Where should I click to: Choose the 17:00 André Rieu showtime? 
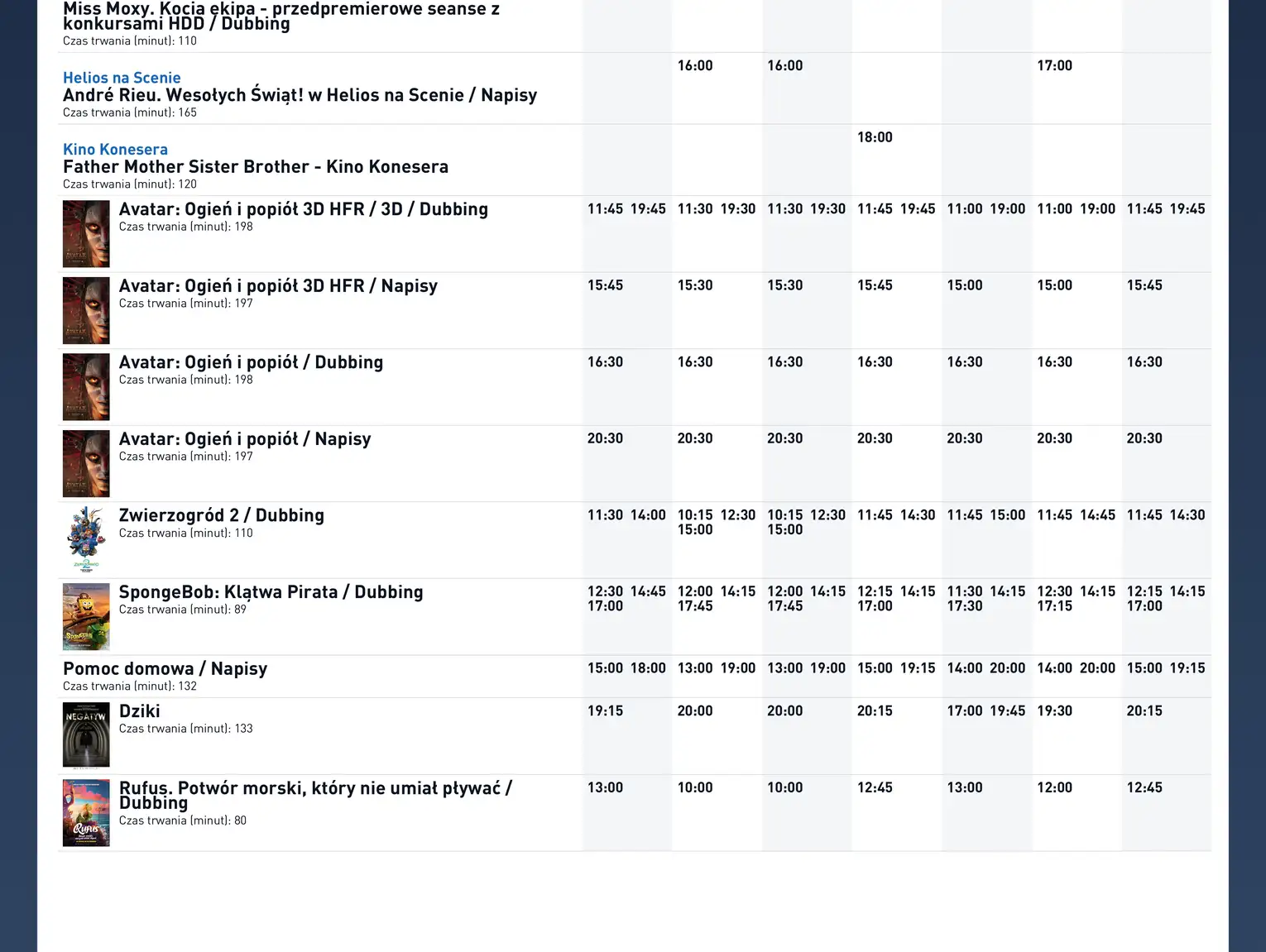click(1054, 65)
